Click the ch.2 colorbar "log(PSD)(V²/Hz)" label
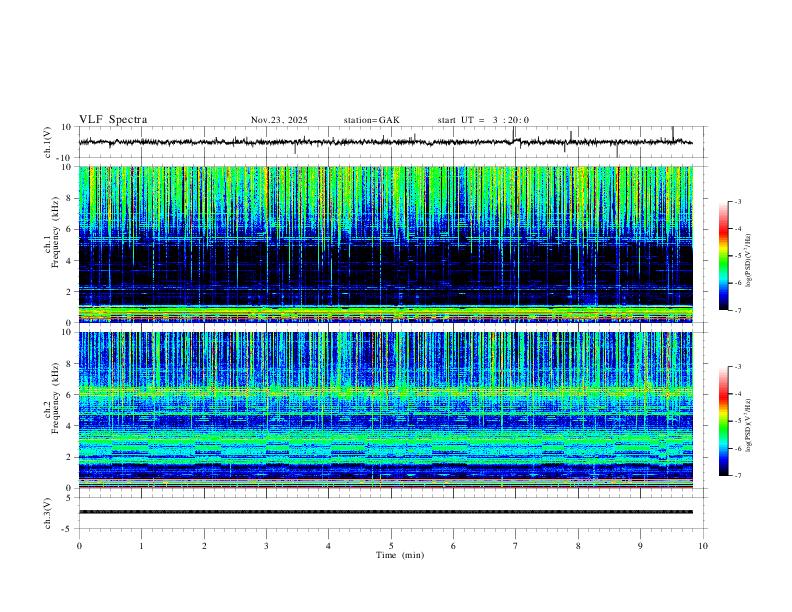 click(x=748, y=425)
